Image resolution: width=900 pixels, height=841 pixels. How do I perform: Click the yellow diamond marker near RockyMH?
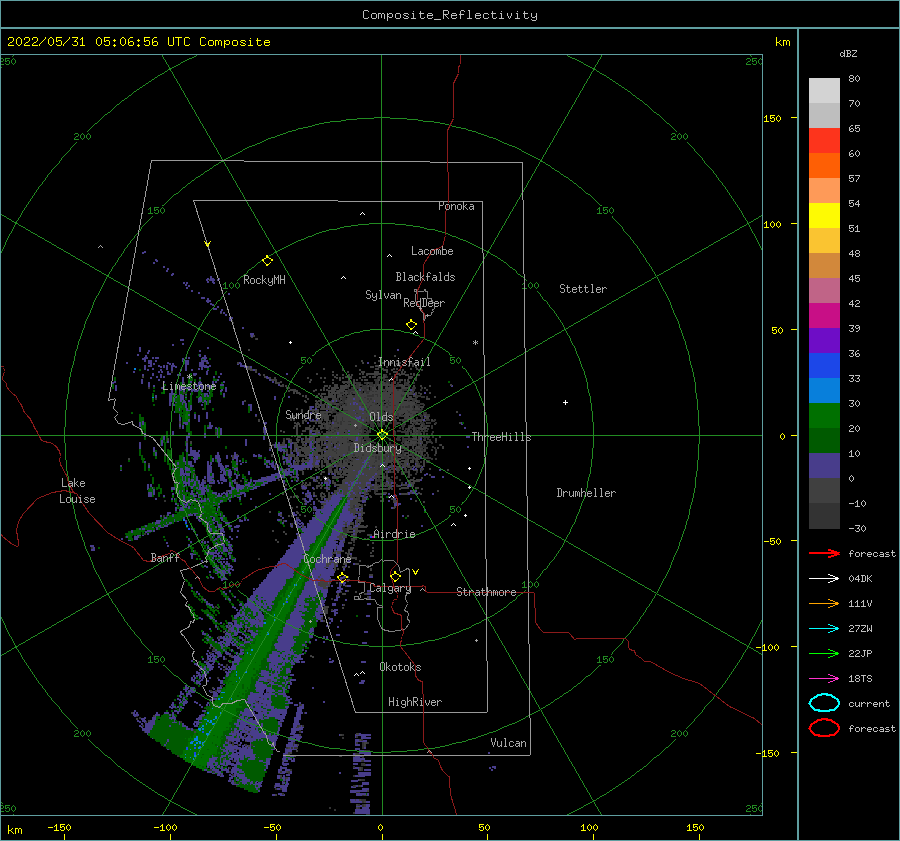pyautogui.click(x=267, y=261)
